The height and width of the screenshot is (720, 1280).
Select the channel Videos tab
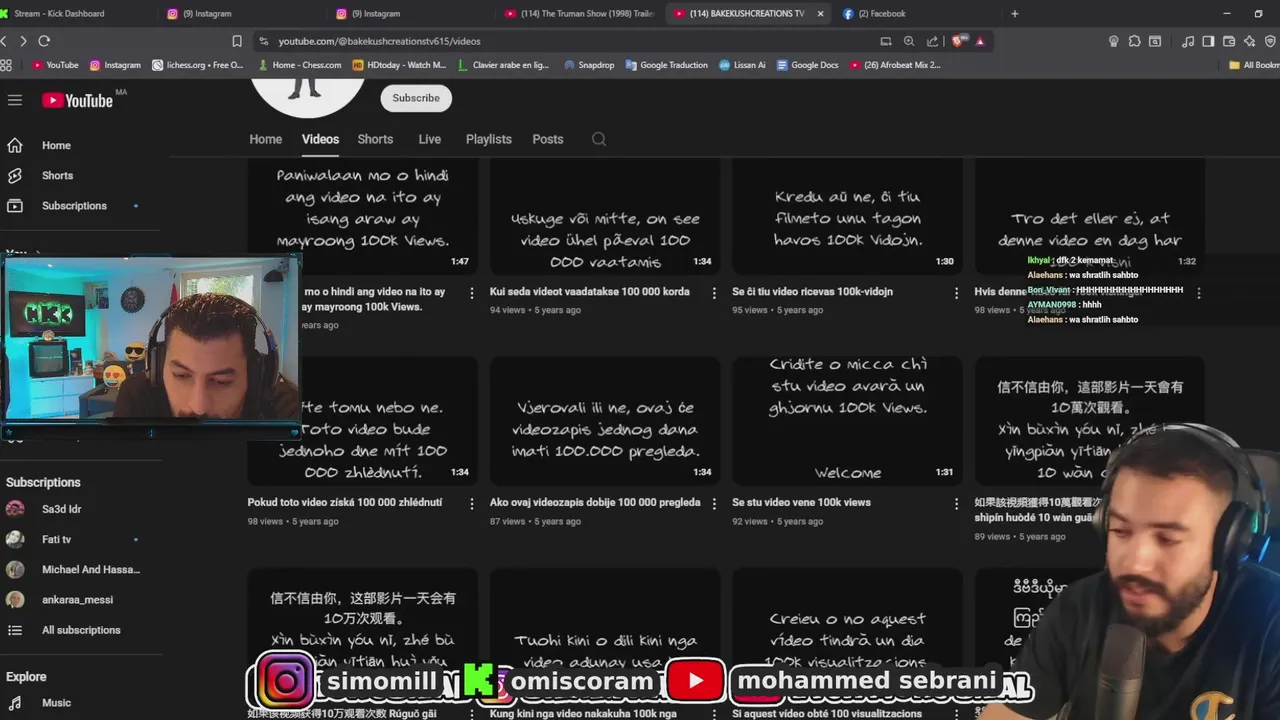pyautogui.click(x=320, y=139)
